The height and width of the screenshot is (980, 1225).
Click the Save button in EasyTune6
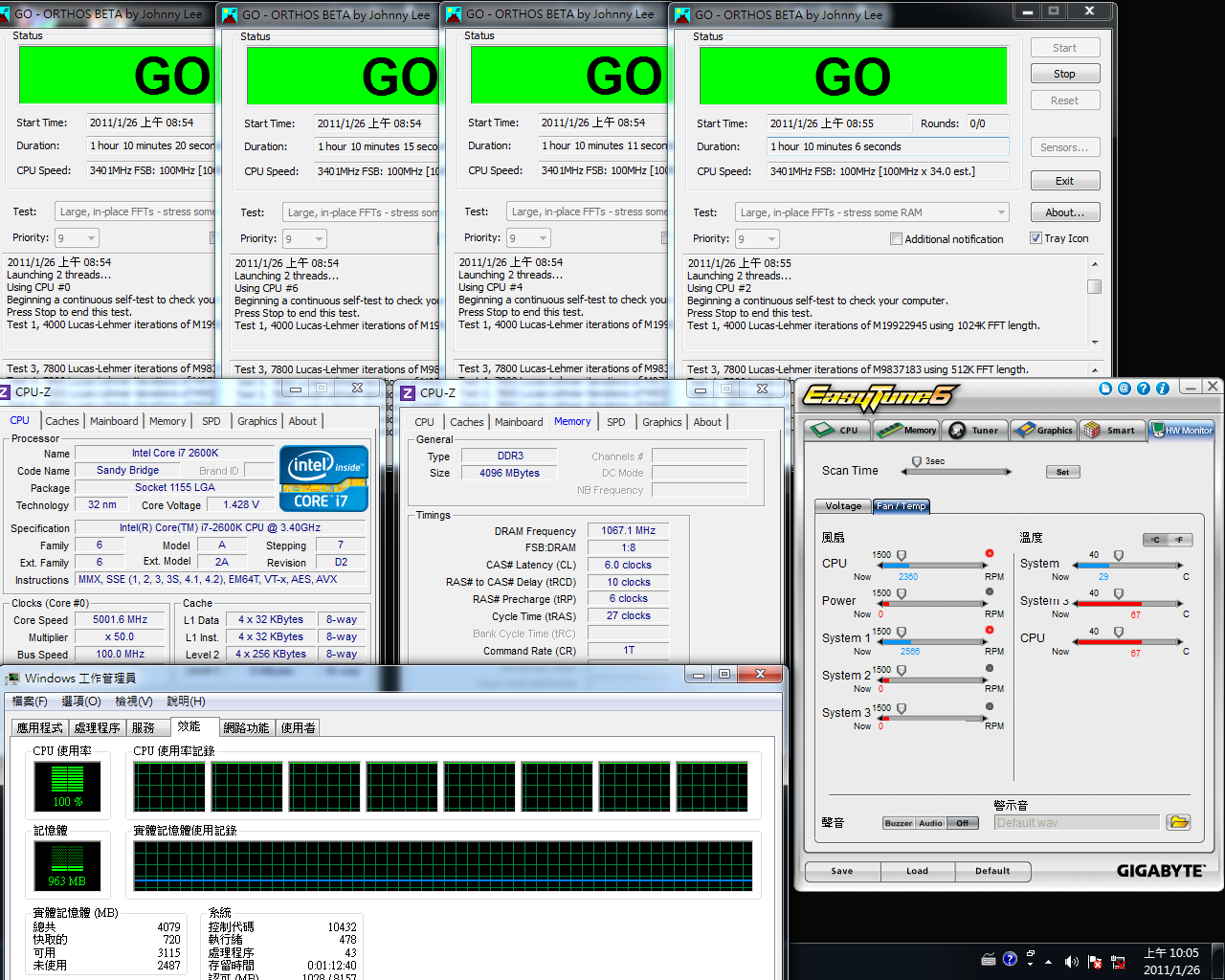[842, 871]
